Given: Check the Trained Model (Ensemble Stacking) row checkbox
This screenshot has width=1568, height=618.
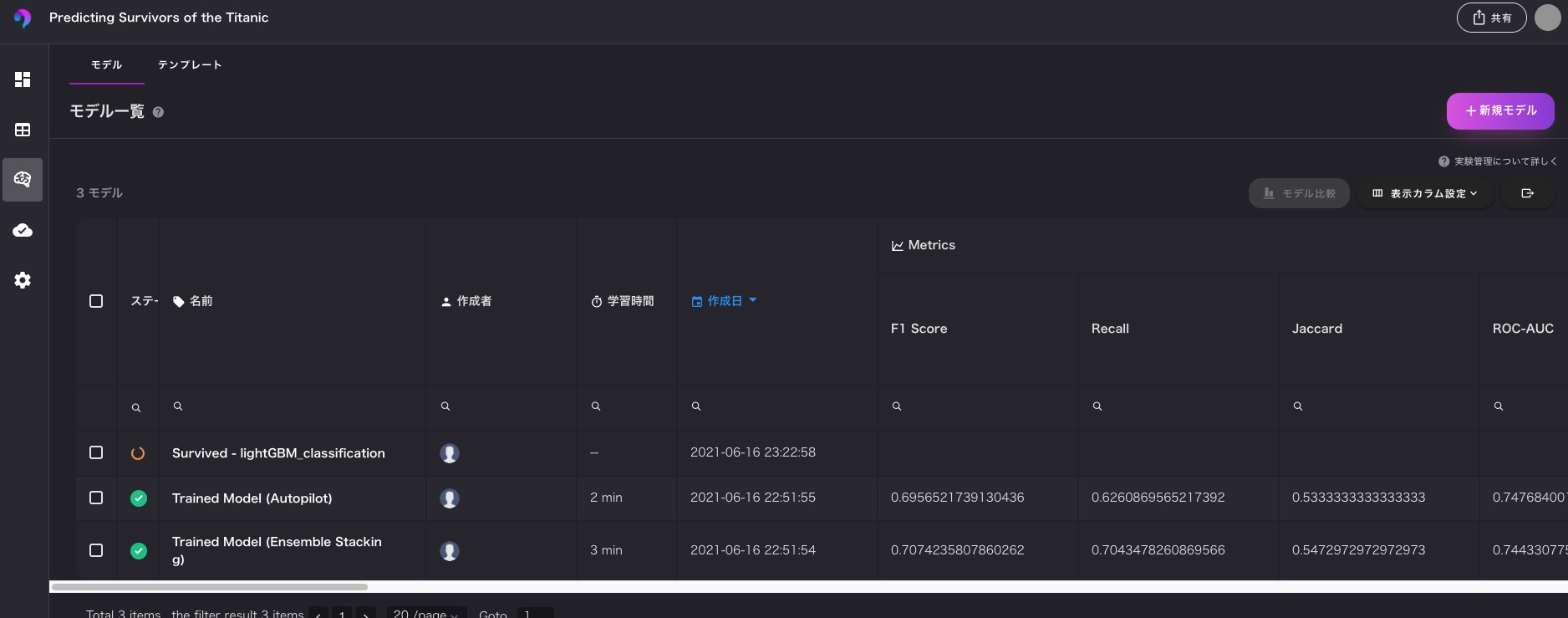Looking at the screenshot, I should coord(96,550).
